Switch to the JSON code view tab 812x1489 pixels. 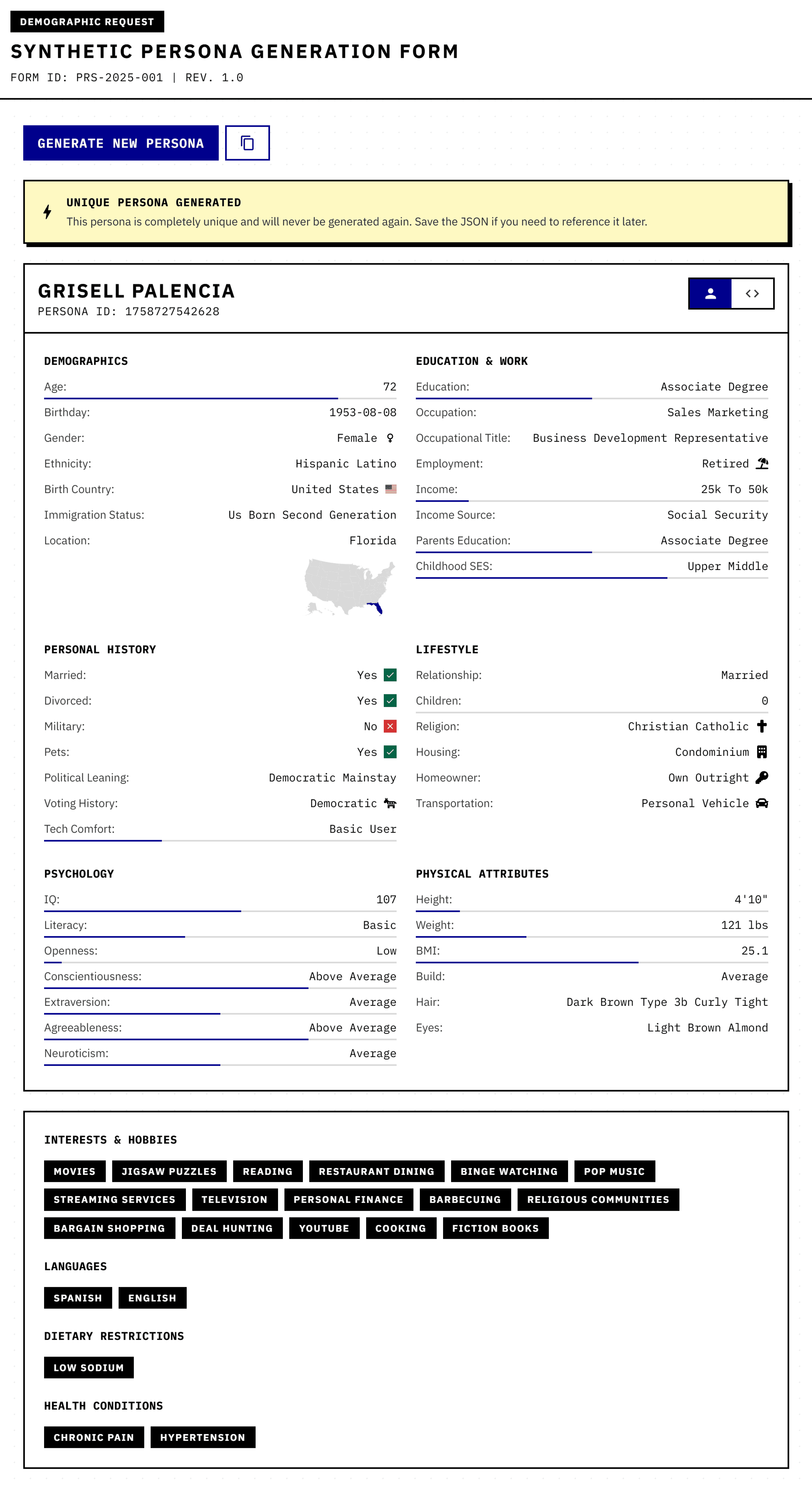[753, 293]
